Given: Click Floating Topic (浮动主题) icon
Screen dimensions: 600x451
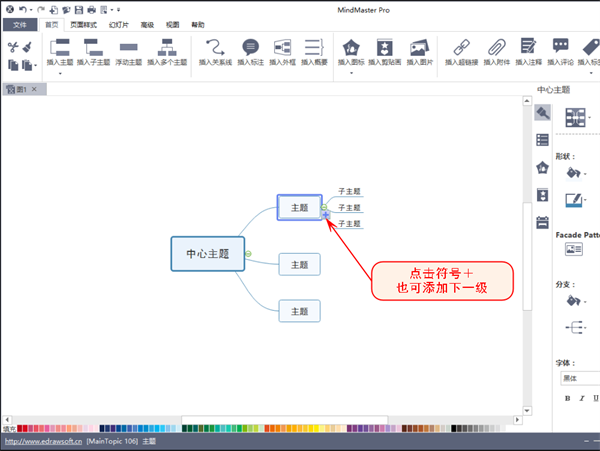Looking at the screenshot, I should click(128, 47).
